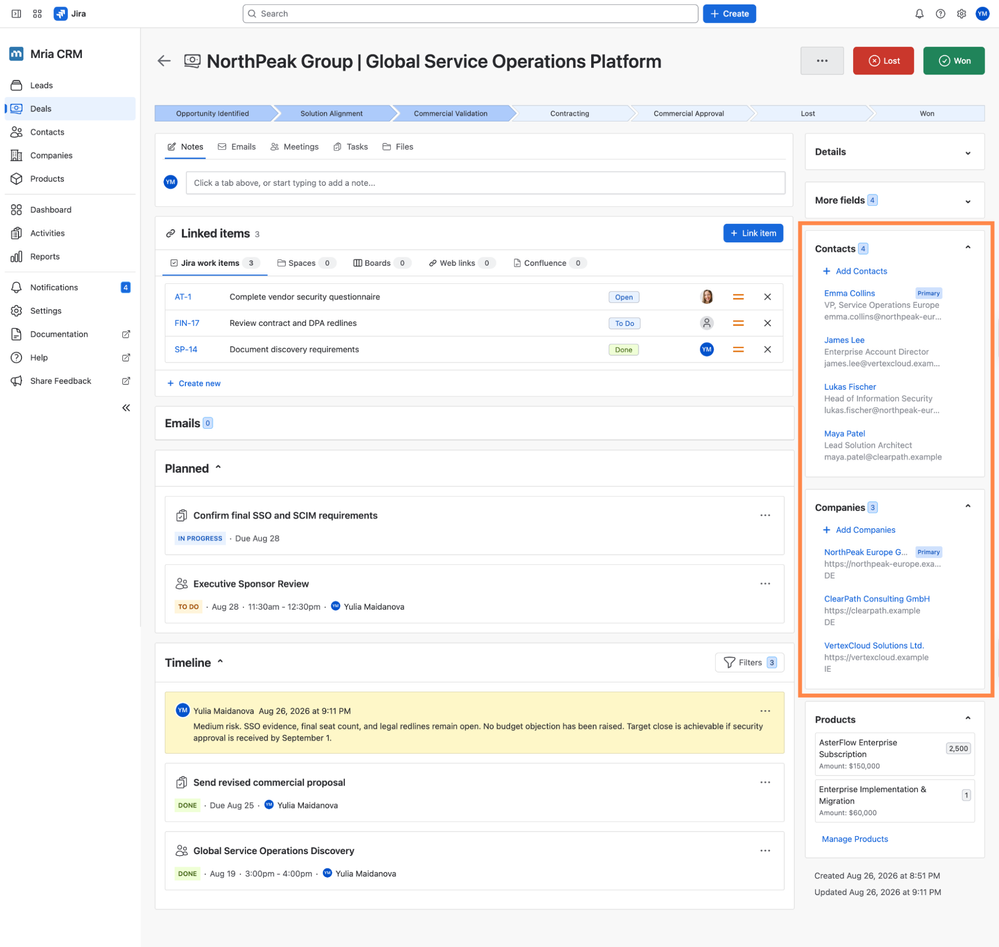The height and width of the screenshot is (947, 999).
Task: Open more options for Confirm final SSO task
Action: pyautogui.click(x=765, y=516)
